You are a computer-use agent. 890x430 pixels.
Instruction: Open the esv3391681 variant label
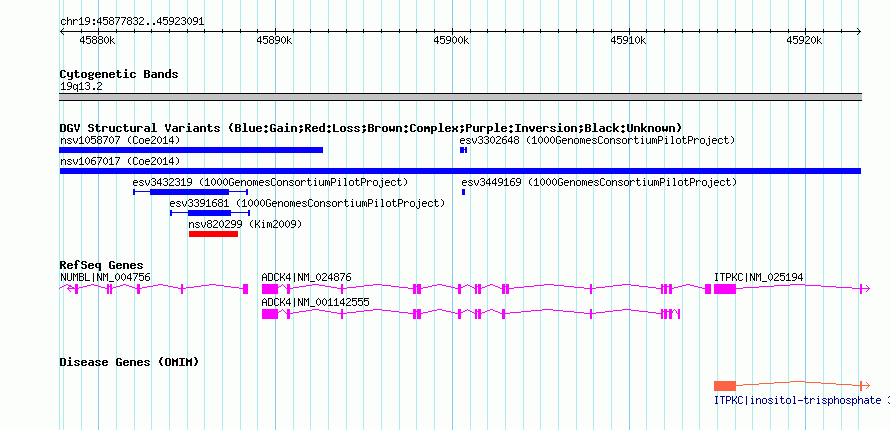coord(307,203)
